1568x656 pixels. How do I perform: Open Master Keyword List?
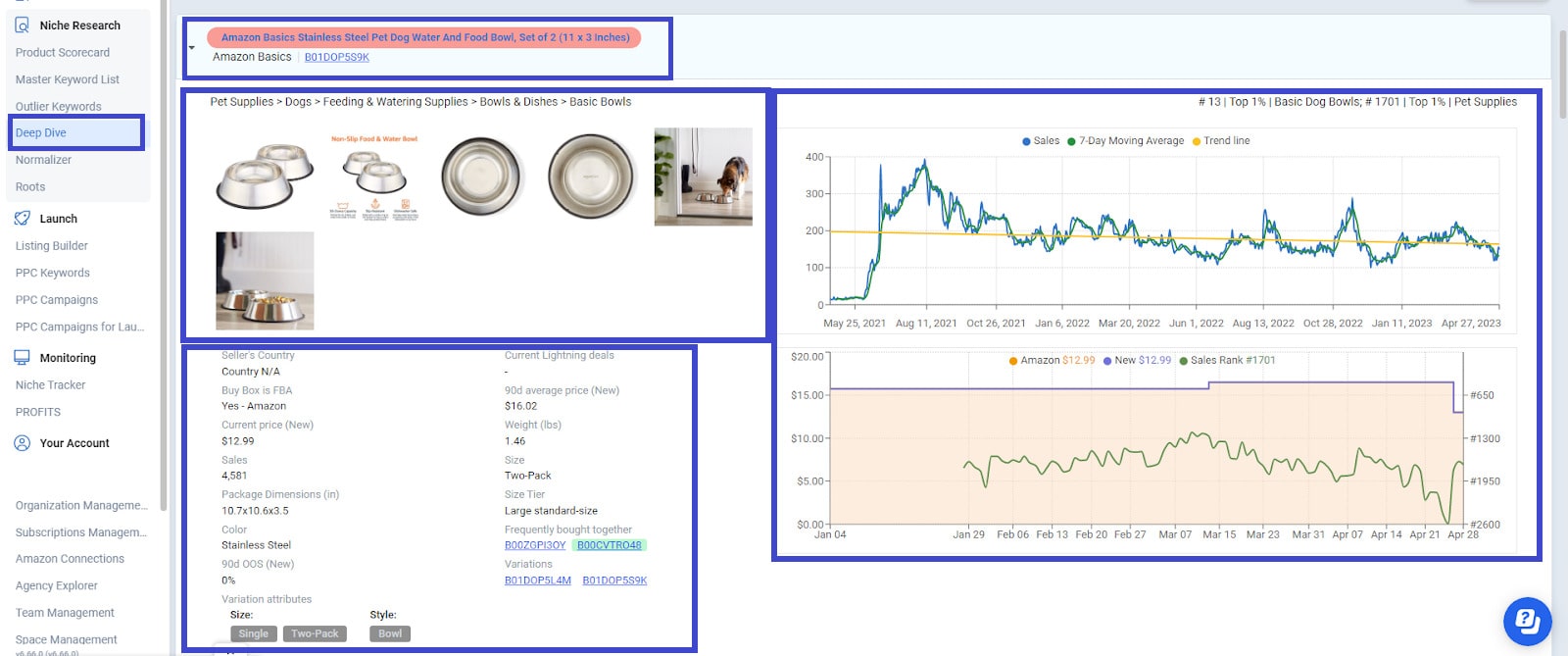click(x=68, y=79)
